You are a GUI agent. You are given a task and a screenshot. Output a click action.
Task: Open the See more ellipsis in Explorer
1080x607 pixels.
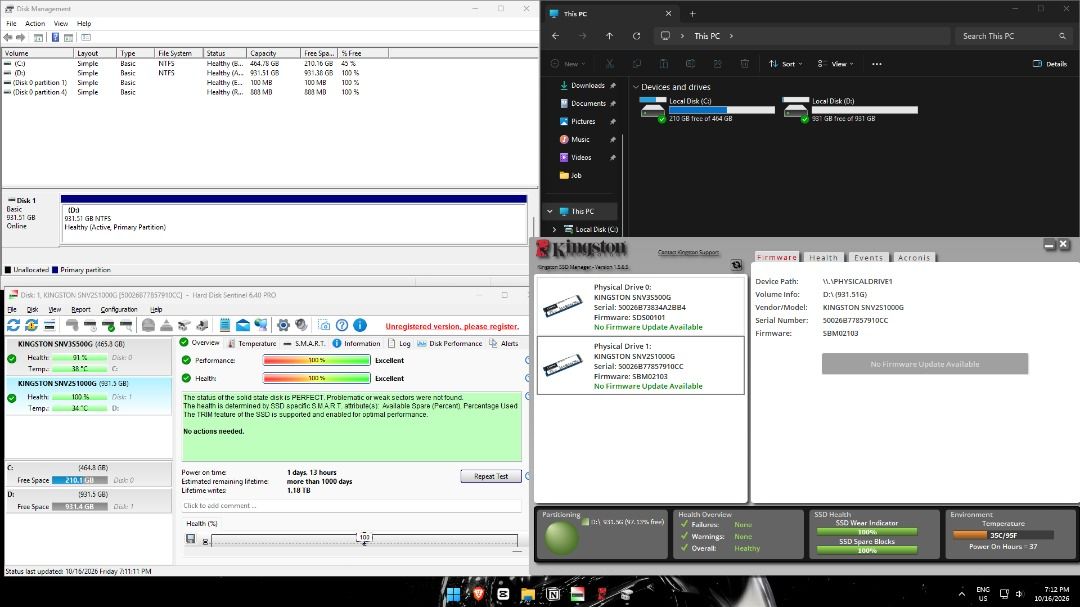pyautogui.click(x=877, y=64)
